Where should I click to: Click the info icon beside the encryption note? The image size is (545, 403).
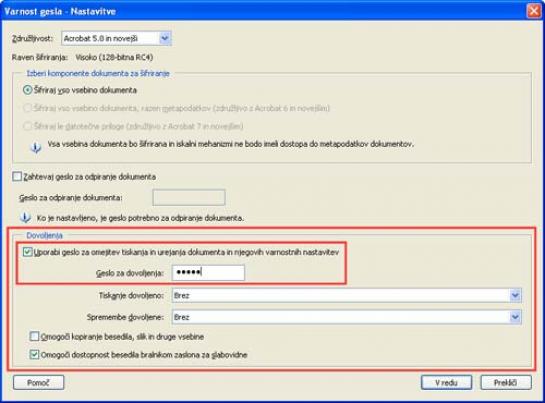pyautogui.click(x=35, y=147)
